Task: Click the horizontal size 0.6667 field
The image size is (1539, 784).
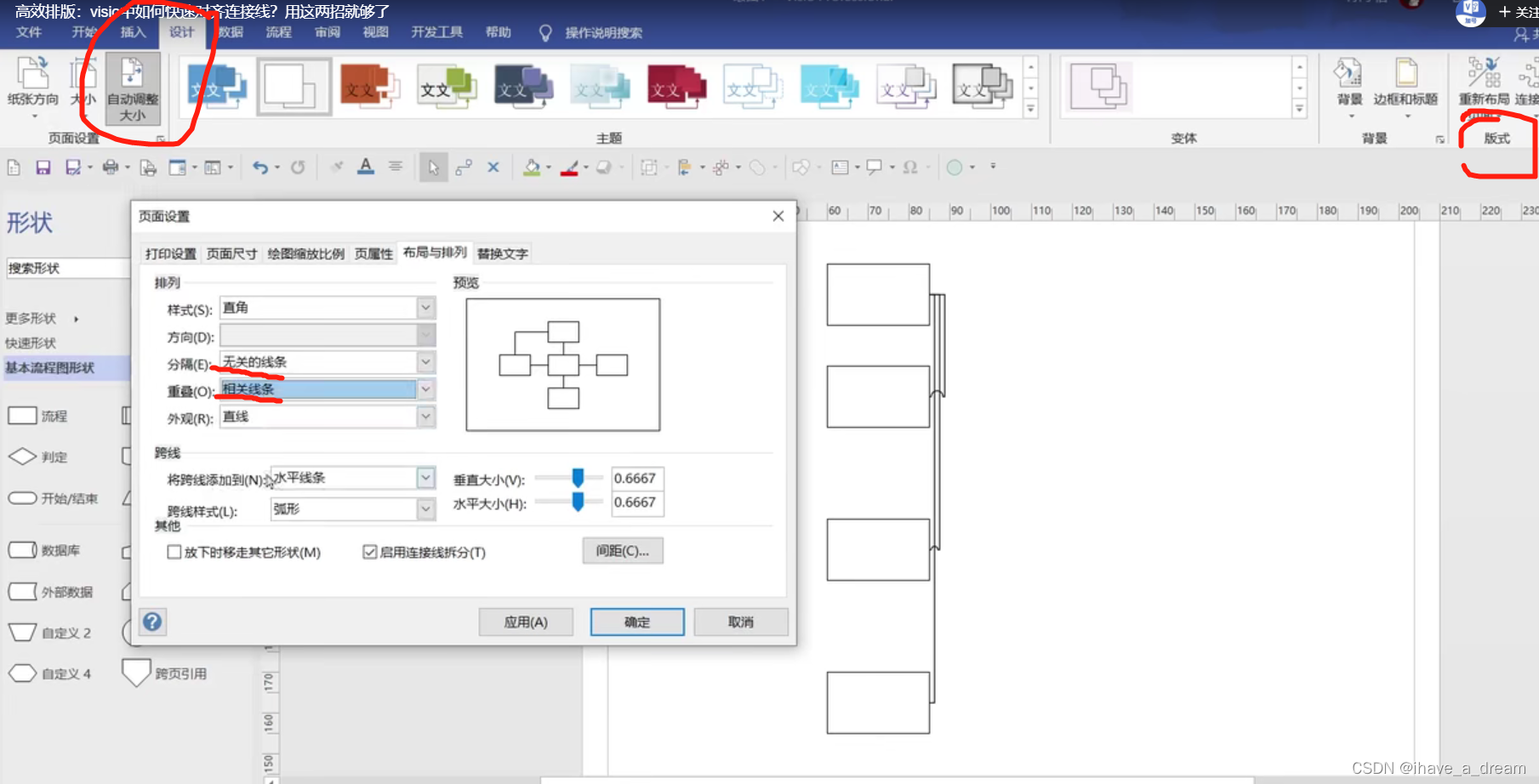Action: (x=636, y=502)
